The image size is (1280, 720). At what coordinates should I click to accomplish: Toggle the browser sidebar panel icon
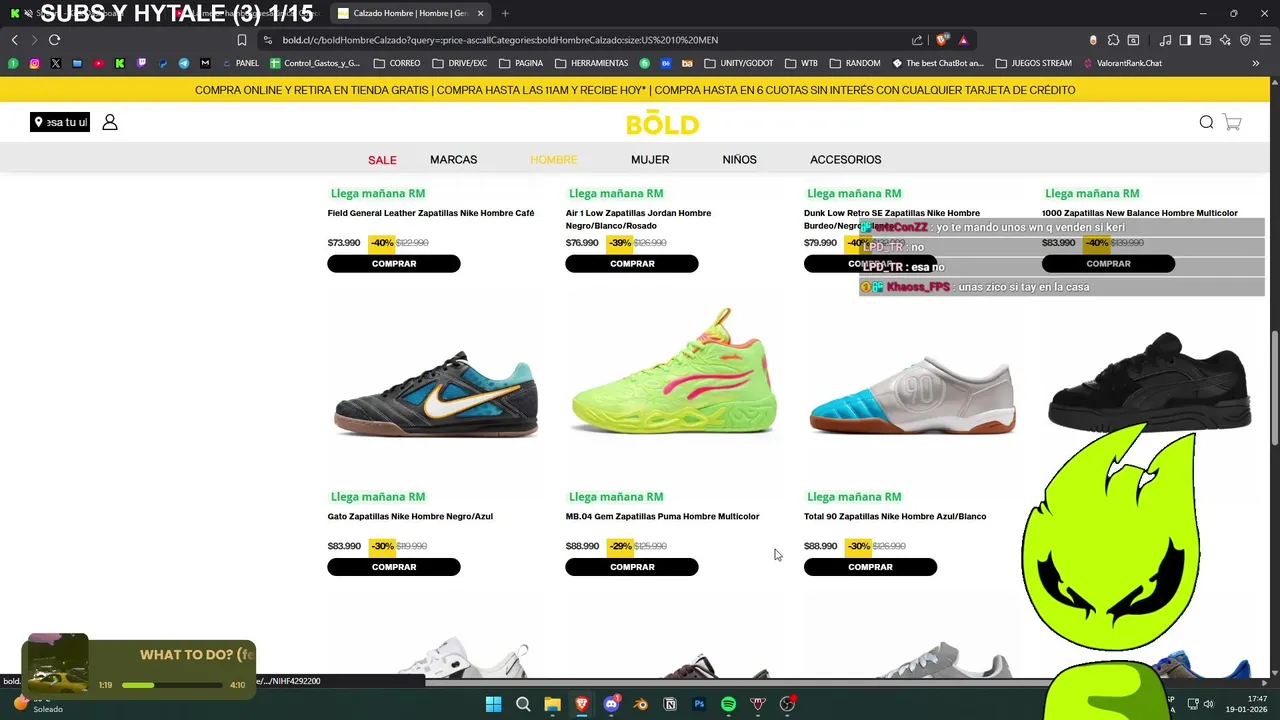1185,40
